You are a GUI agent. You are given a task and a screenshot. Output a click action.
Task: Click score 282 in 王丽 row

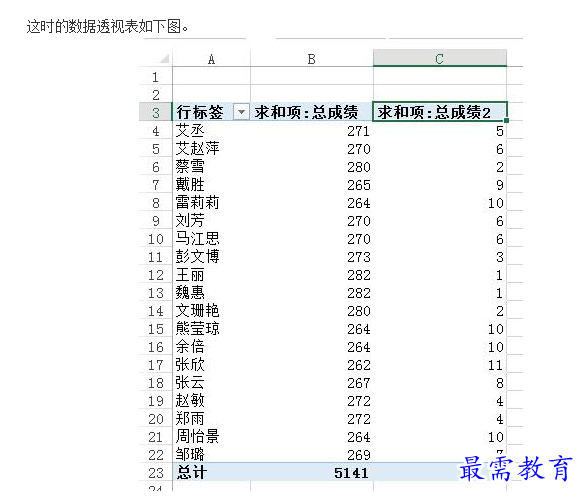pyautogui.click(x=359, y=275)
